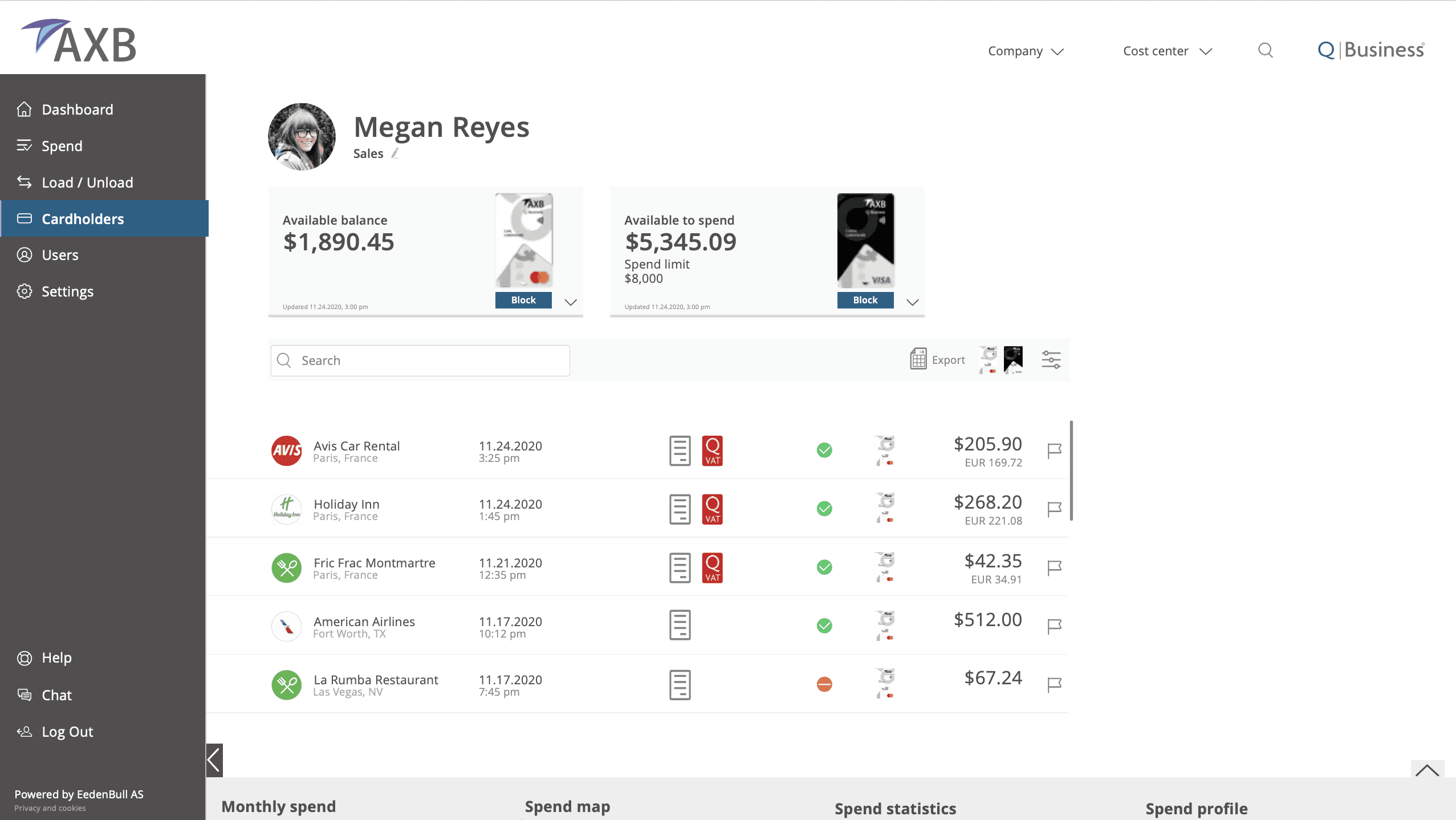
Task: Click the header search magnifier icon
Action: point(1265,51)
